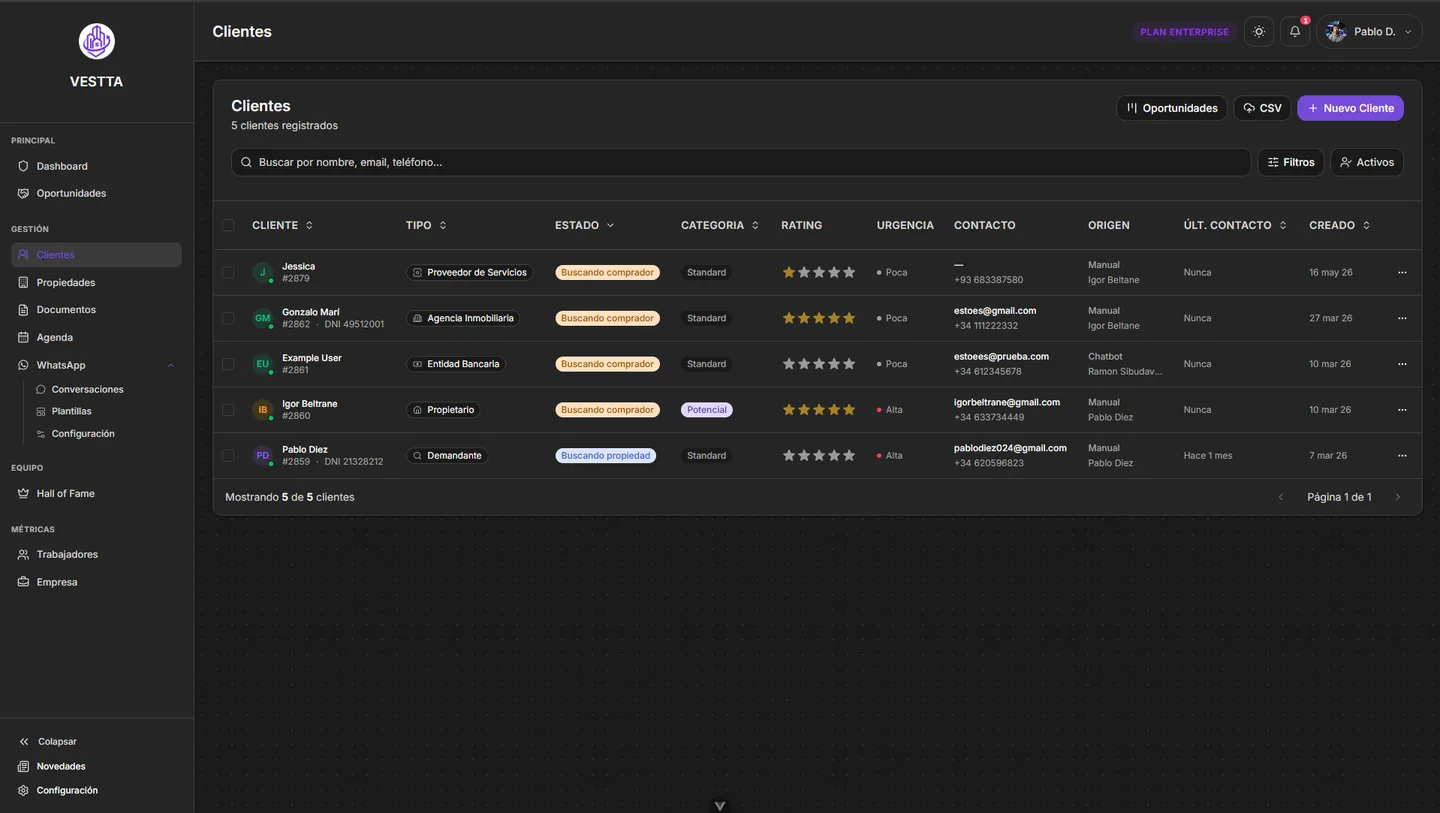Screen dimensions: 1440x813
Task: Toggle the light/dark theme sun icon
Action: 1259,32
